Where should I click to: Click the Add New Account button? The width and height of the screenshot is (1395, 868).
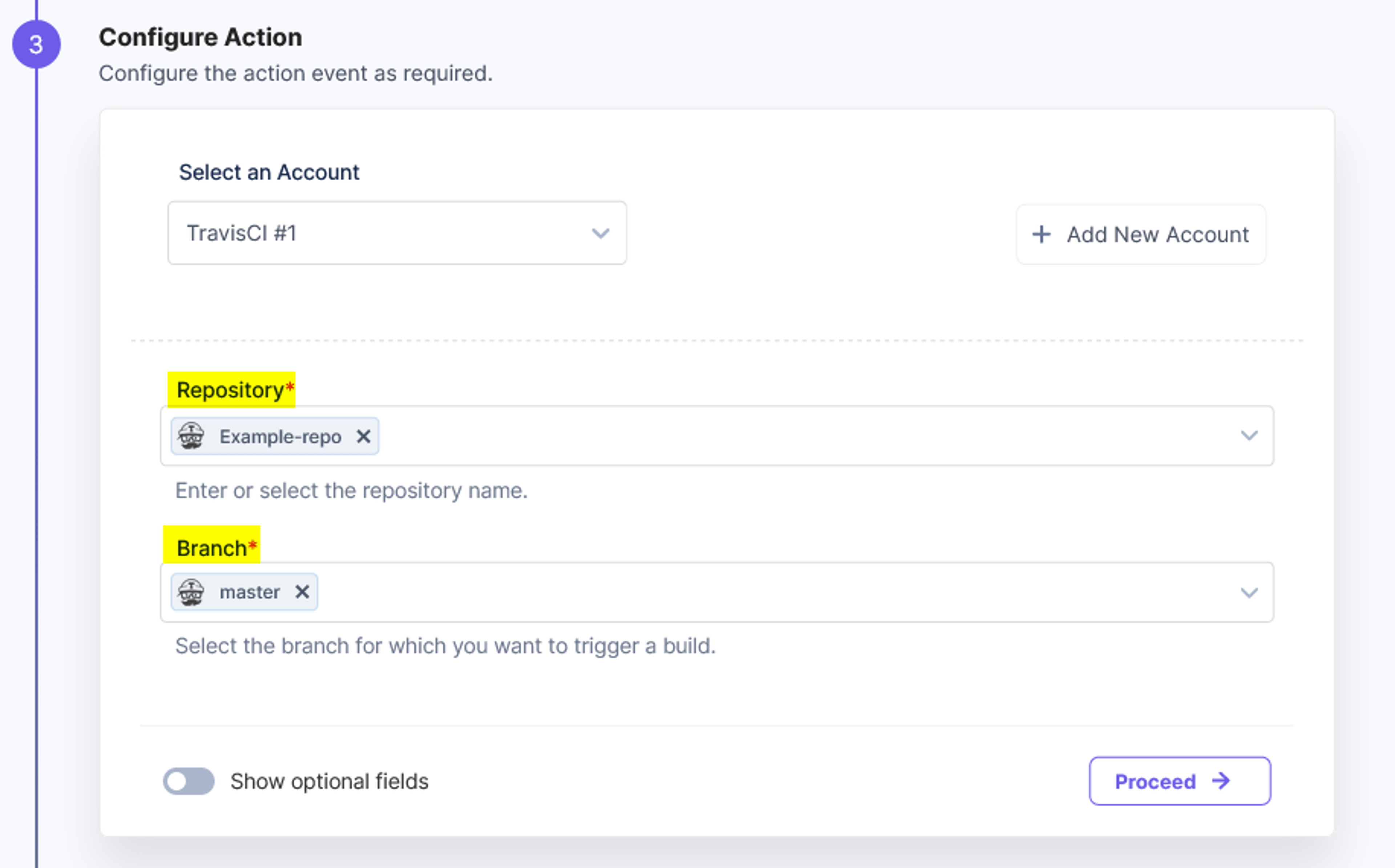pyautogui.click(x=1141, y=234)
